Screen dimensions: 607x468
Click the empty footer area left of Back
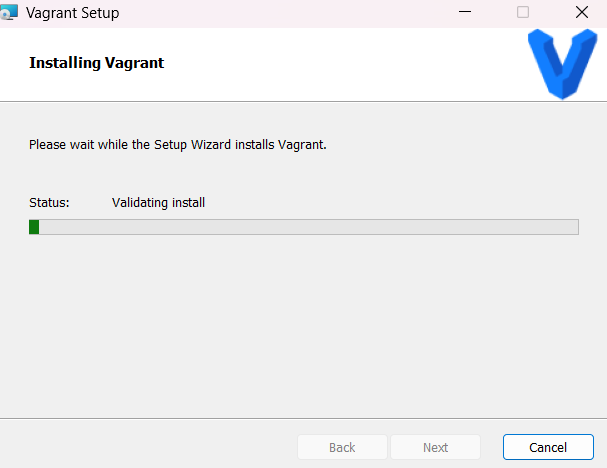(150, 447)
